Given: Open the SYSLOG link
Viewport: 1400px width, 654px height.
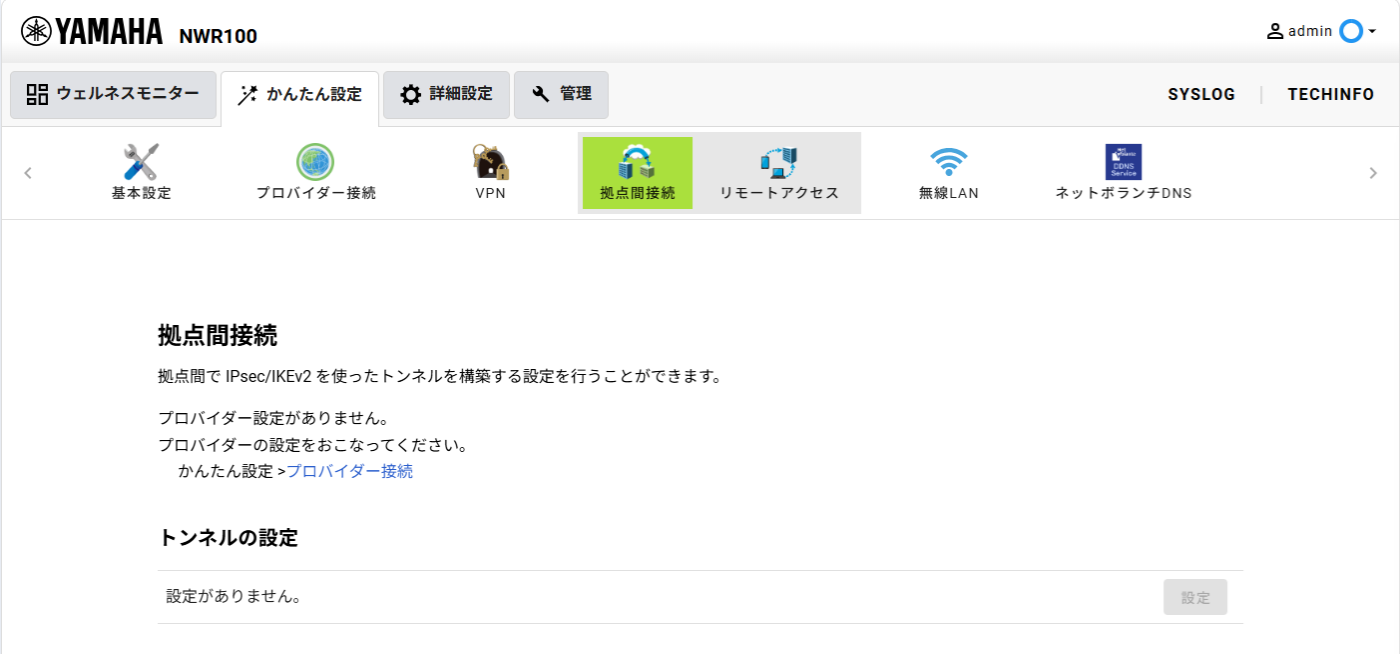Looking at the screenshot, I should pyautogui.click(x=1201, y=95).
